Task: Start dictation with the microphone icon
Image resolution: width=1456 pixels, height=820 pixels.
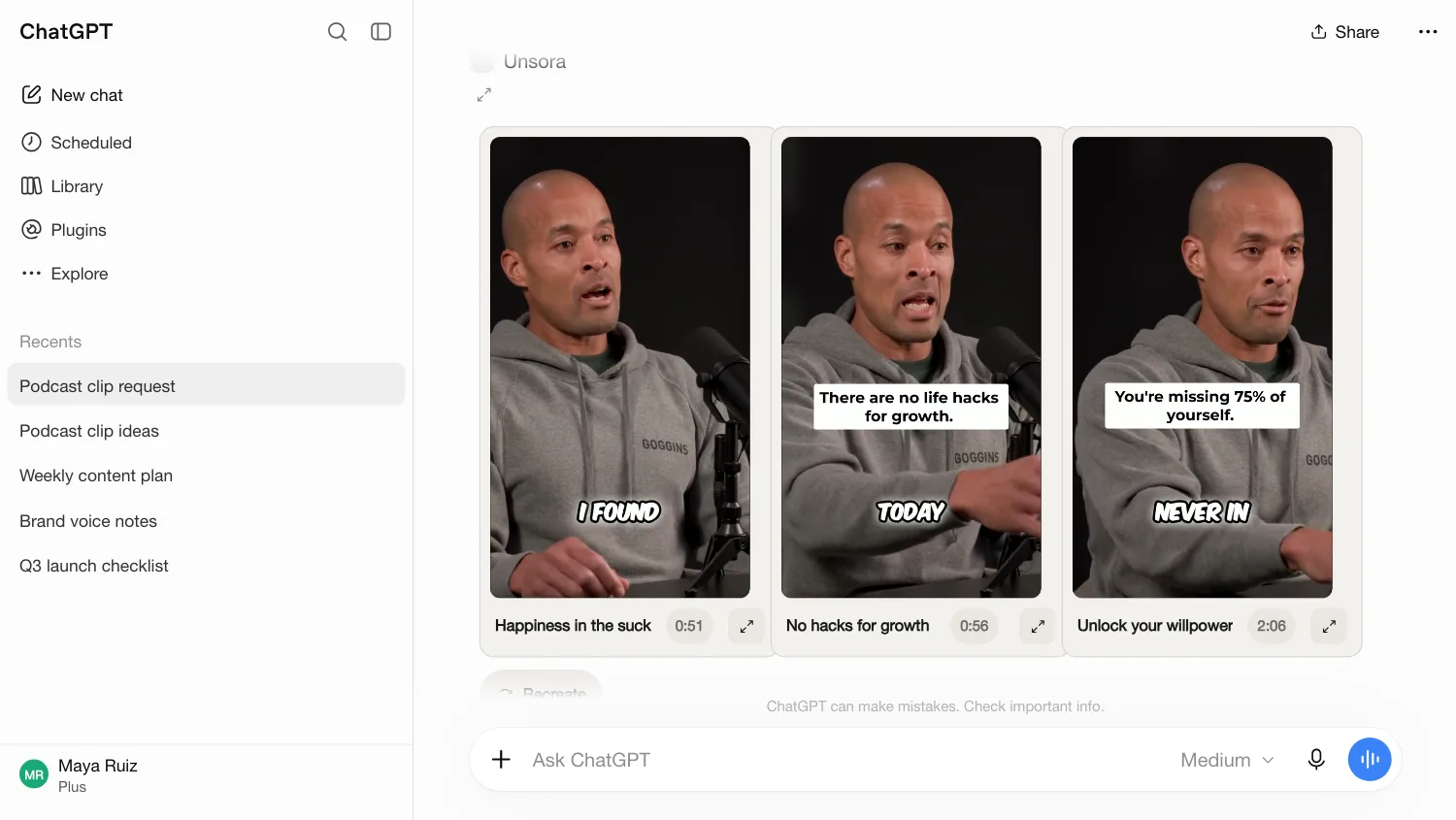Action: (x=1316, y=760)
